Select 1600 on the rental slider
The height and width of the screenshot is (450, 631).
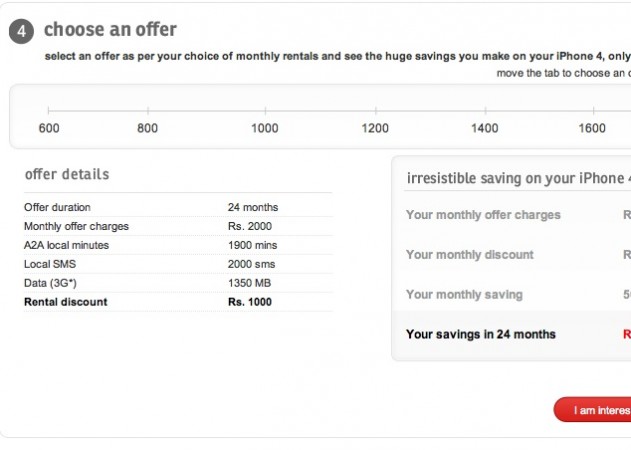(x=592, y=110)
